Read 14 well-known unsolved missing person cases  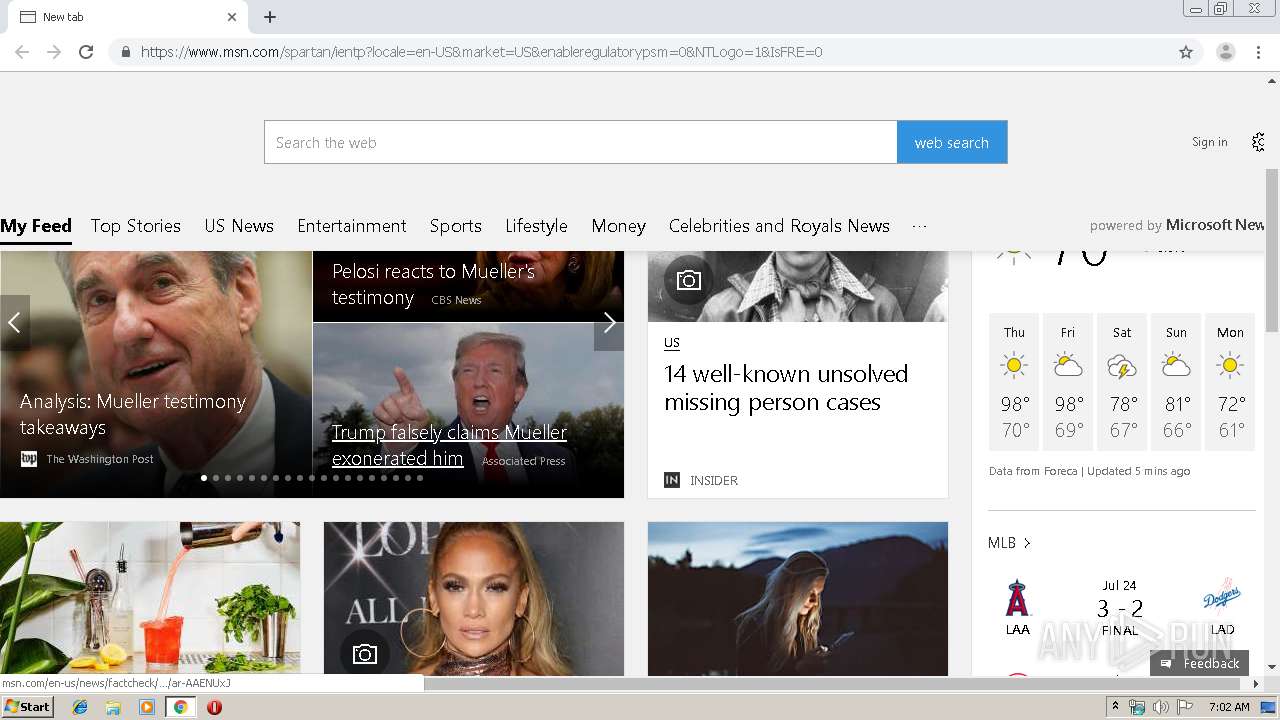(x=786, y=388)
